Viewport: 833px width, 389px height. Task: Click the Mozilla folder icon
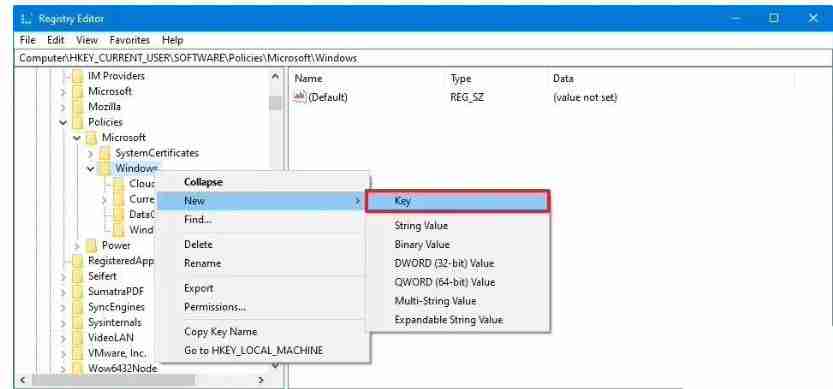pos(78,107)
